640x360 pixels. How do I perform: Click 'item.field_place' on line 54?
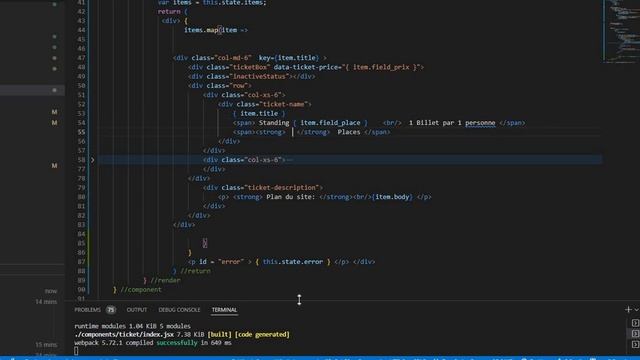[x=330, y=123]
